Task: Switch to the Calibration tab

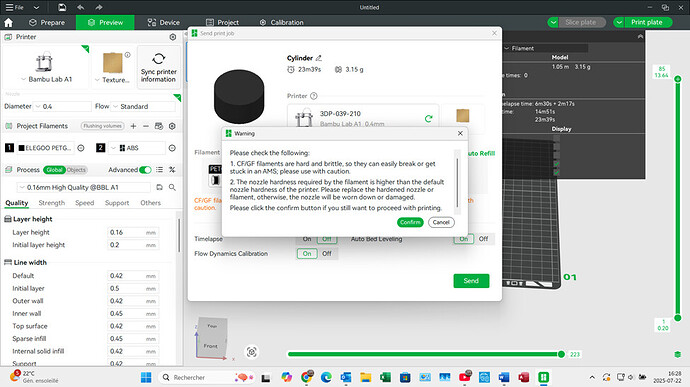Action: [281, 22]
